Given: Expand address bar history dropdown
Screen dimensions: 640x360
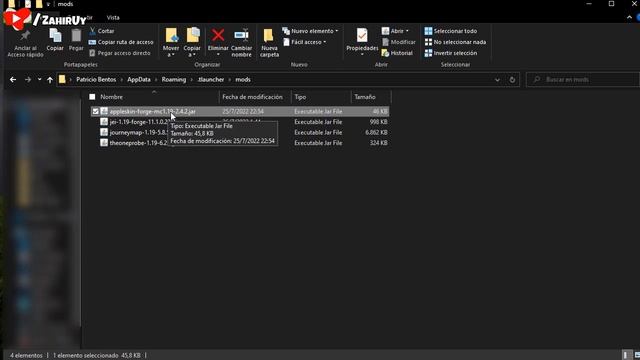Looking at the screenshot, I should 497,80.
